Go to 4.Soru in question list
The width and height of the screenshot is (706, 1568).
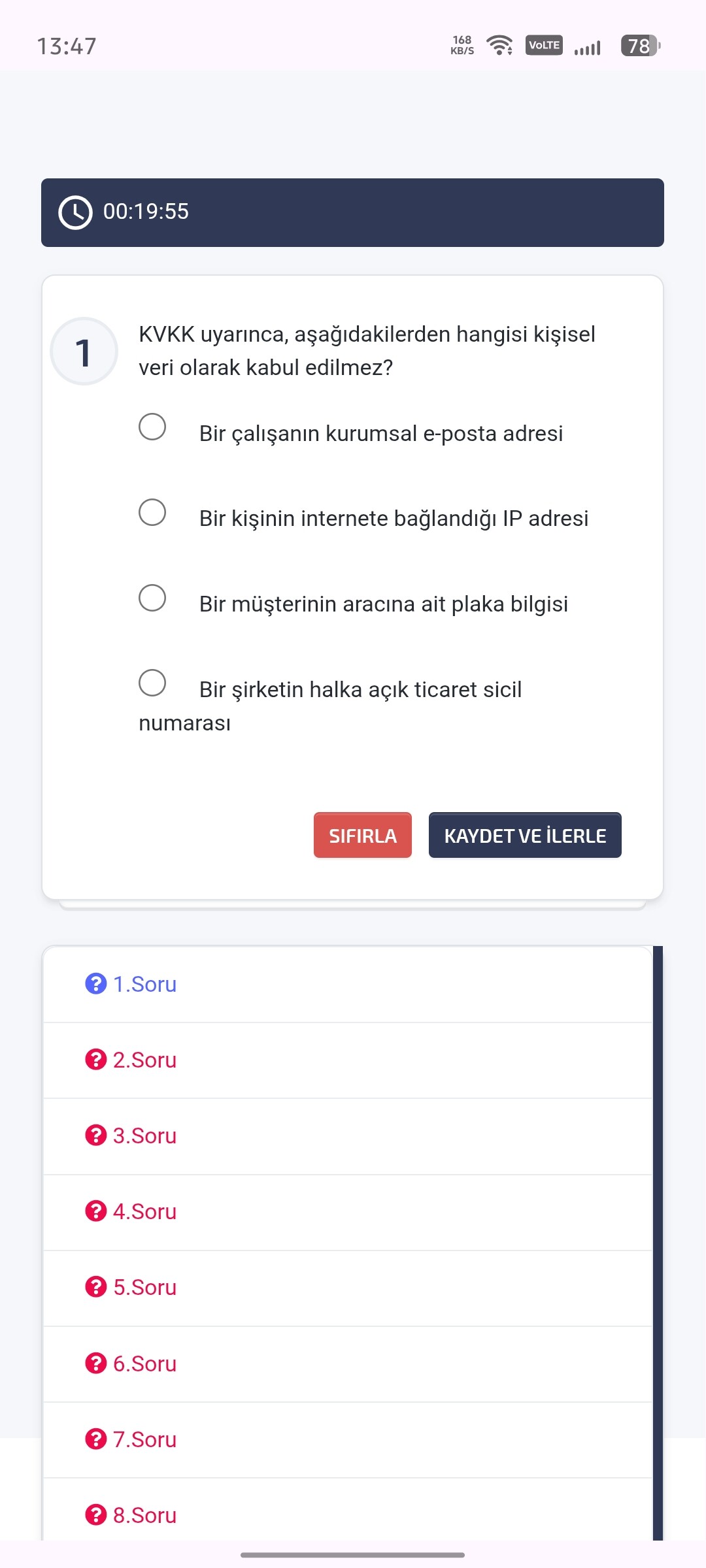coord(144,1211)
